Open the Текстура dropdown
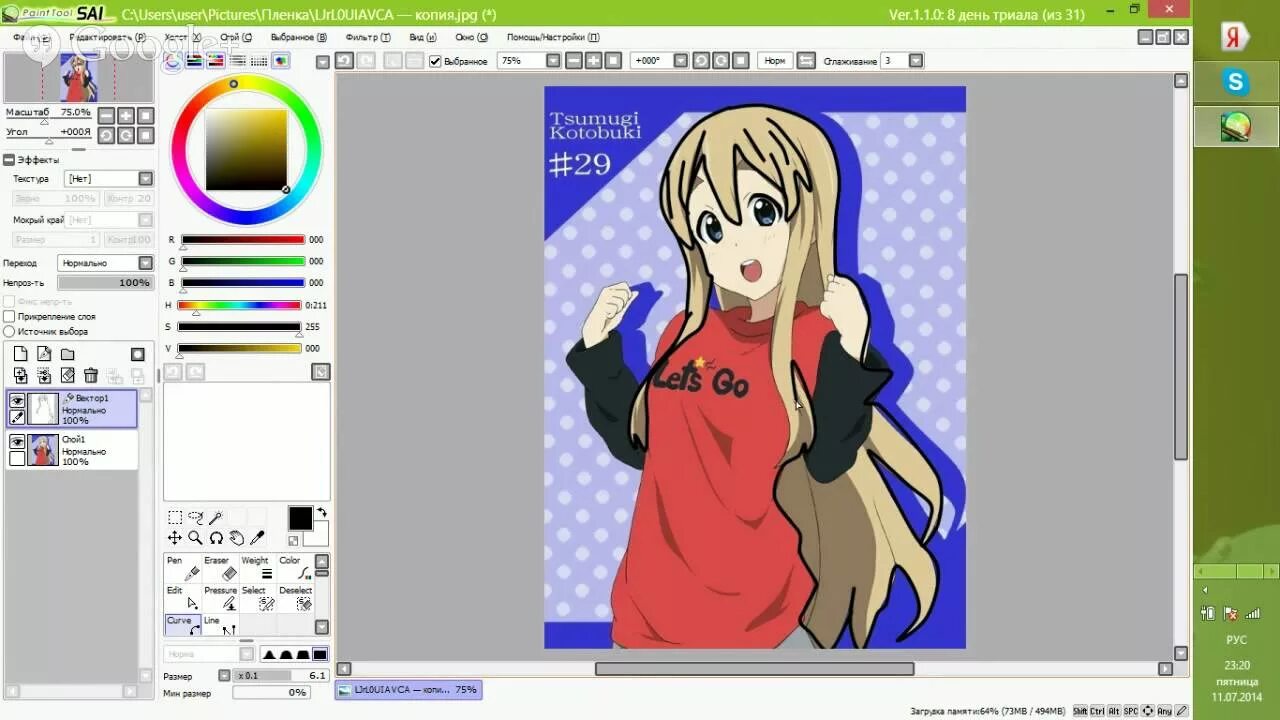1280x720 pixels. click(x=146, y=178)
